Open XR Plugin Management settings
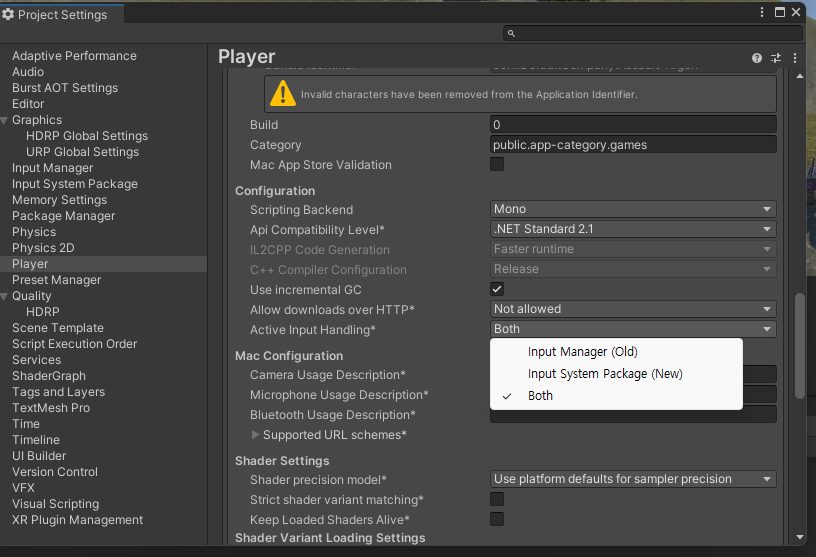 click(x=77, y=520)
